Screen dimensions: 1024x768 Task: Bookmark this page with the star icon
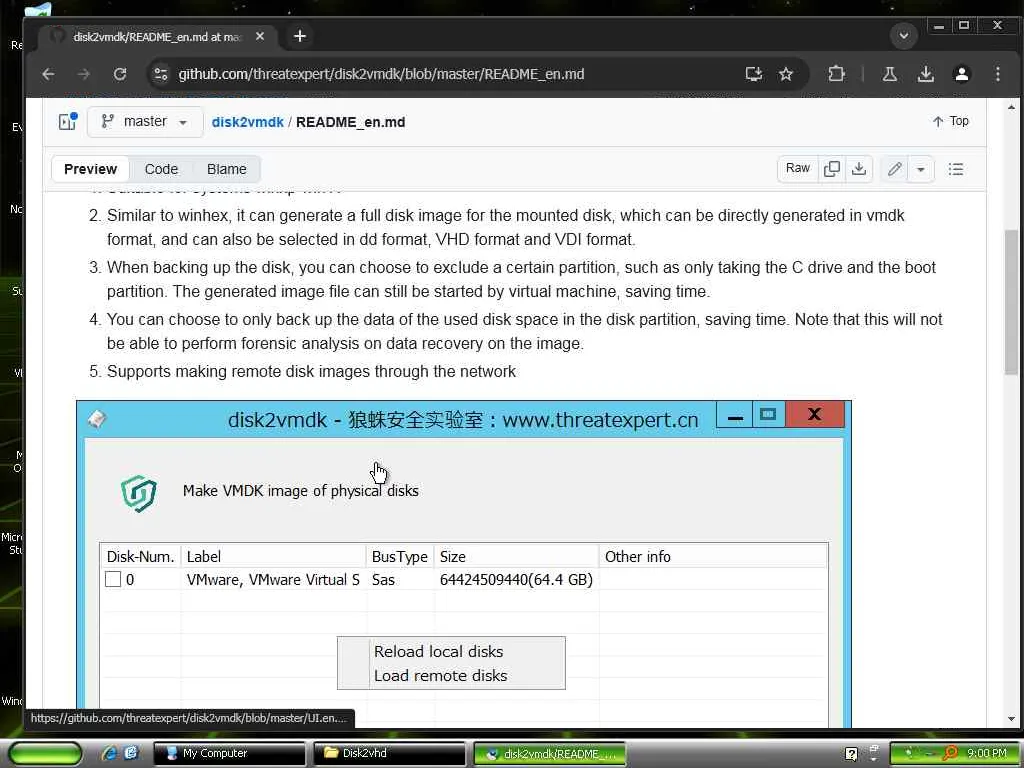coord(786,74)
